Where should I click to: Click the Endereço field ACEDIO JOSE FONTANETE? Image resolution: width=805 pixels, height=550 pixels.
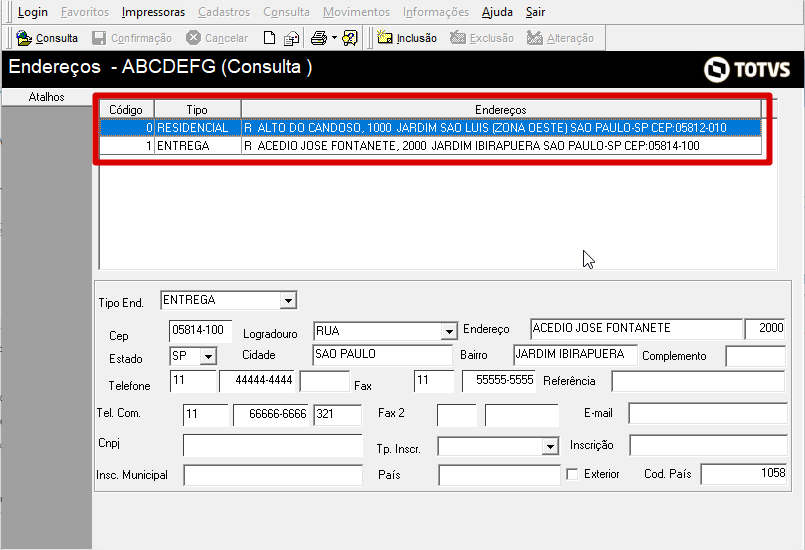[x=636, y=329]
